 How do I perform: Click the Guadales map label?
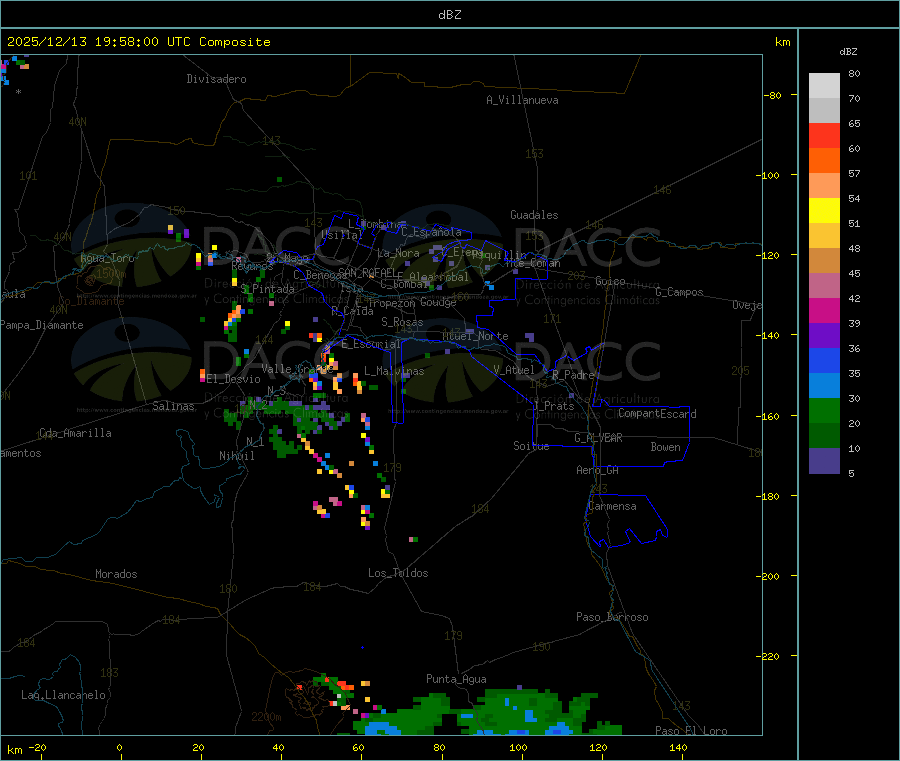point(534,215)
